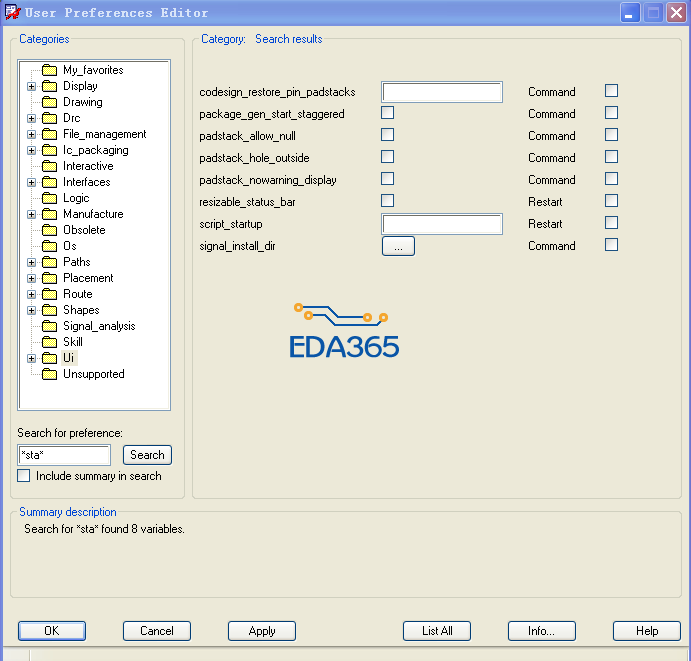Enable resizable_status_bar checkbox
Viewport: 691px width, 661px height.
[x=387, y=201]
